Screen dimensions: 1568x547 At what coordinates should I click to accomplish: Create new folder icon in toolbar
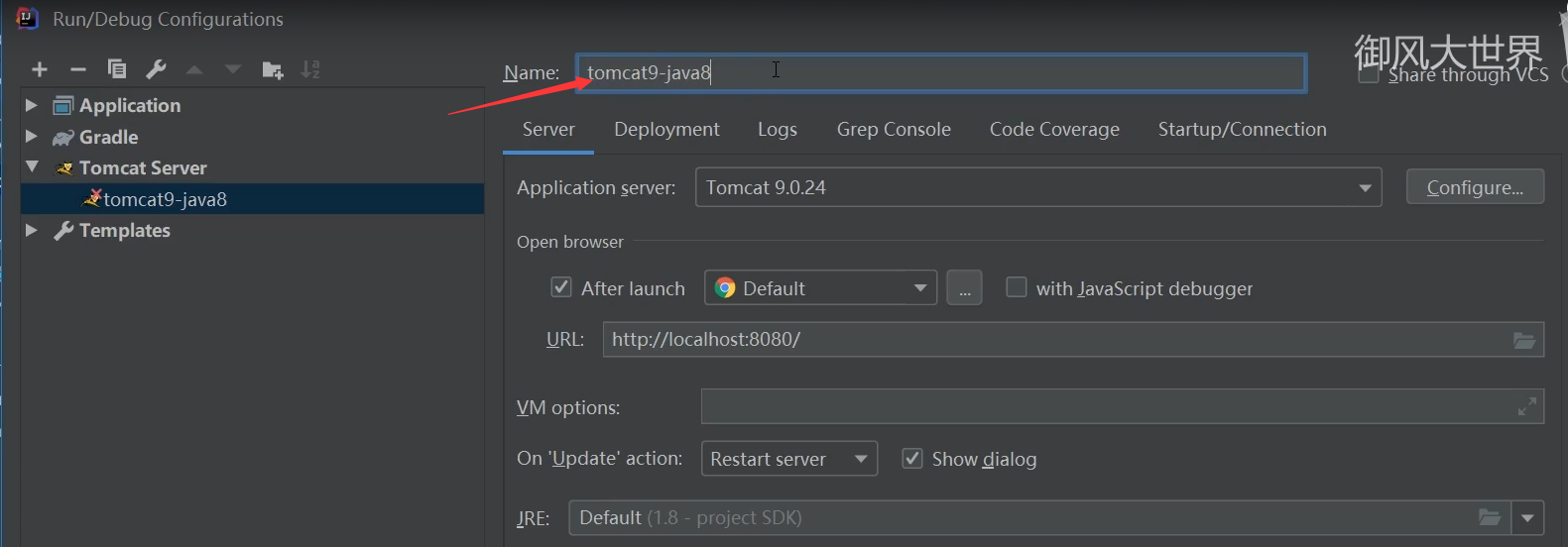[273, 69]
